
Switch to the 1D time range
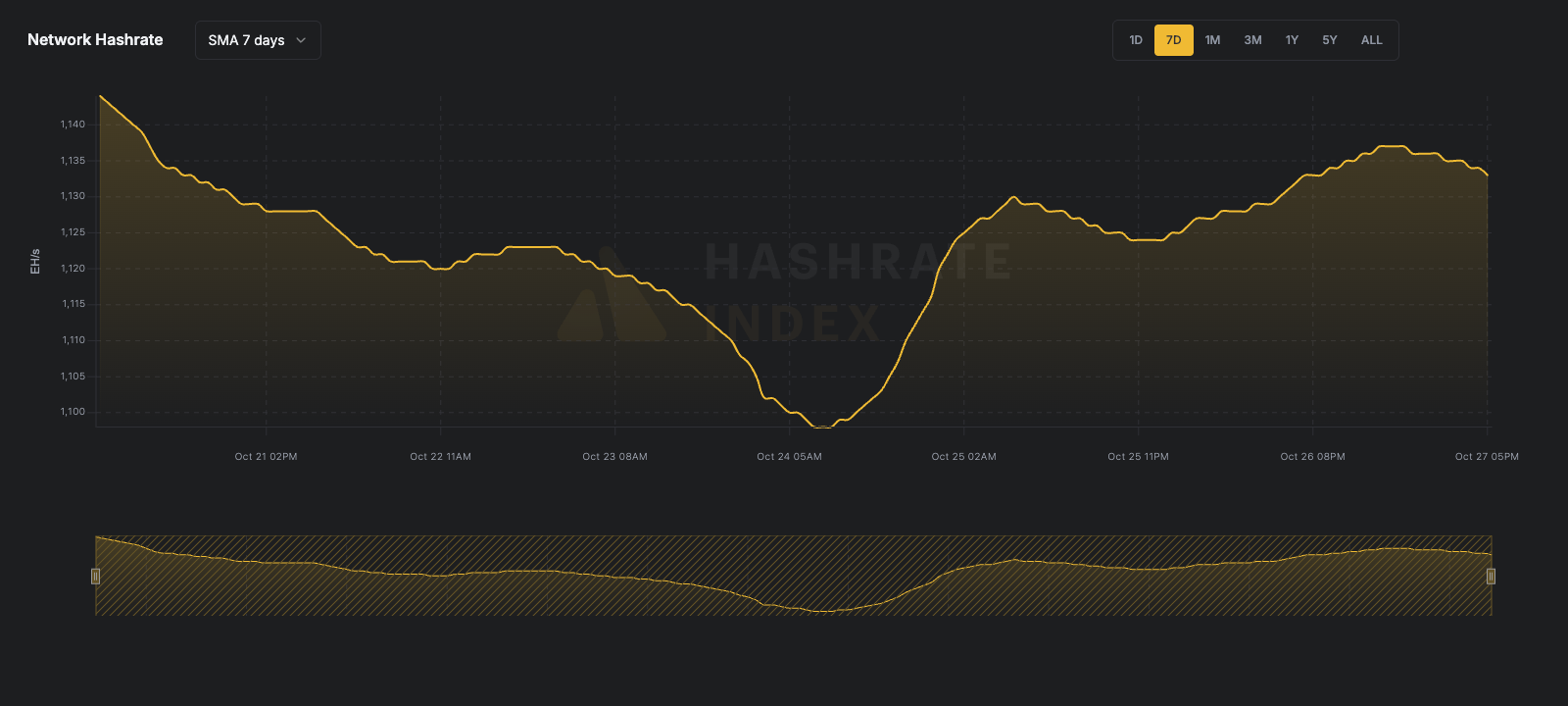click(x=1135, y=40)
